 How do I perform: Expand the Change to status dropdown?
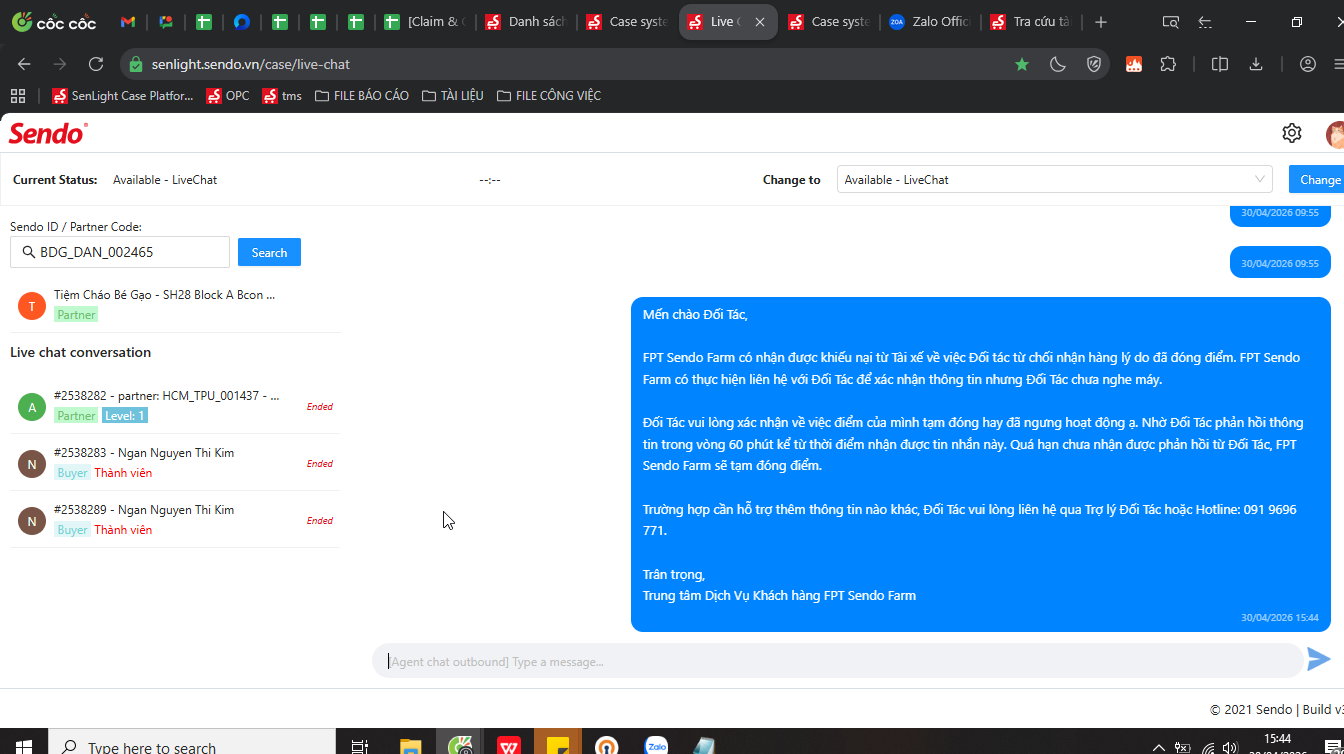(1054, 180)
